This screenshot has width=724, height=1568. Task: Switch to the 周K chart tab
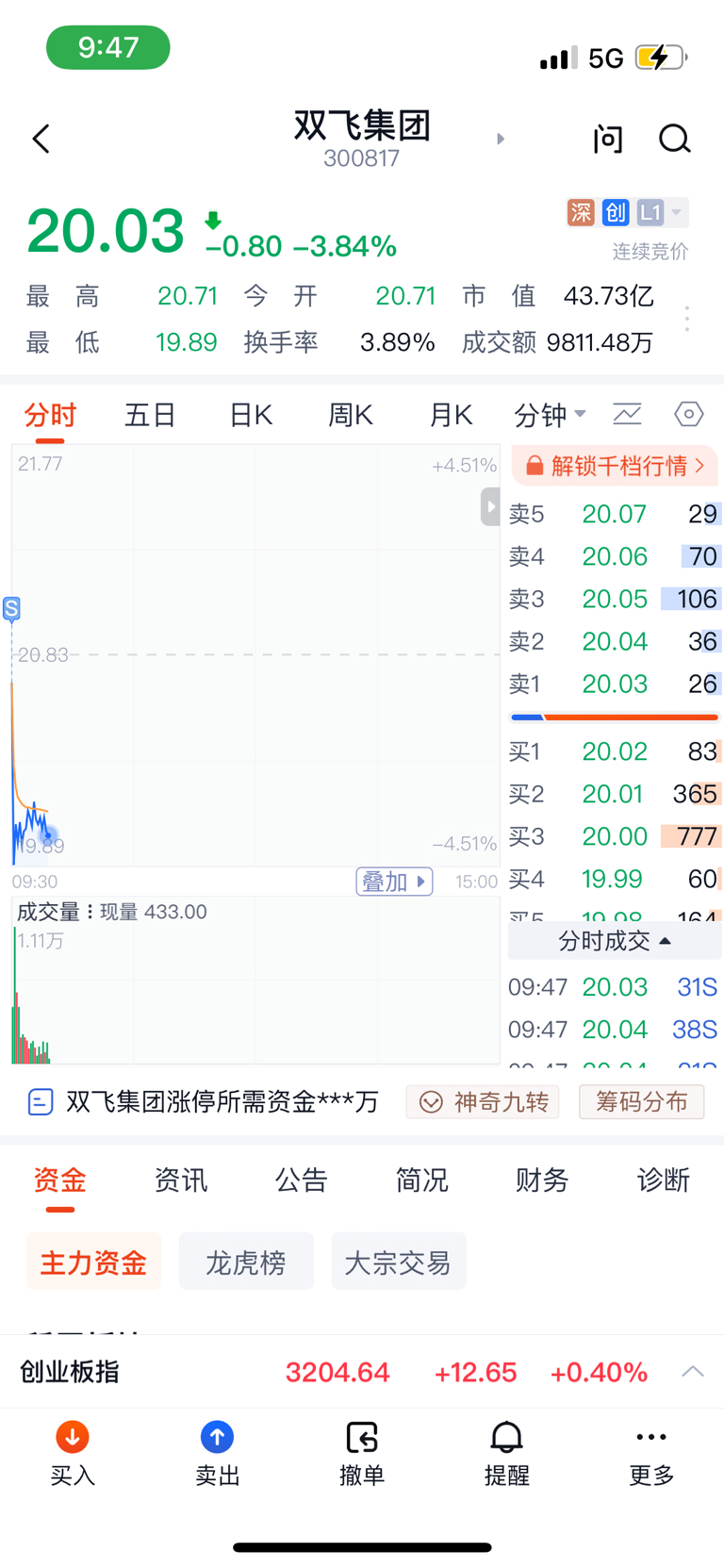[351, 415]
